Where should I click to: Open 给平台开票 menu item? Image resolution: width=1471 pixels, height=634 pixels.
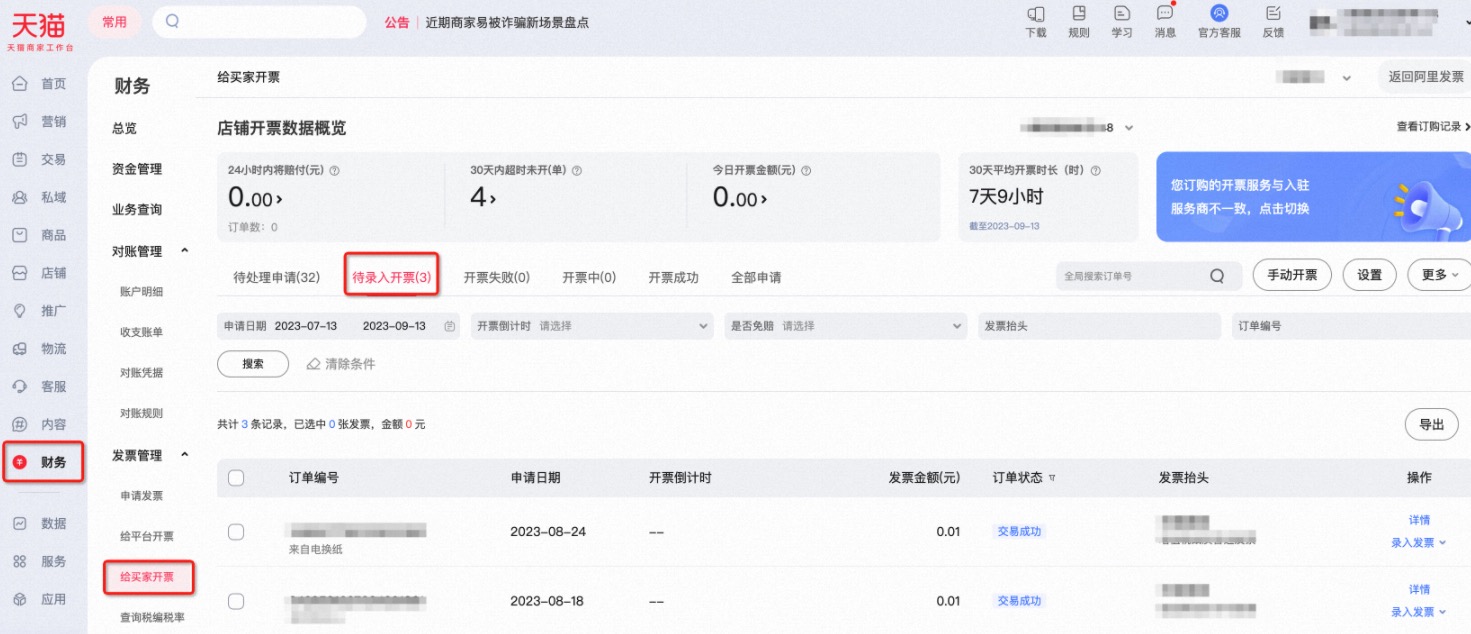[x=147, y=537]
